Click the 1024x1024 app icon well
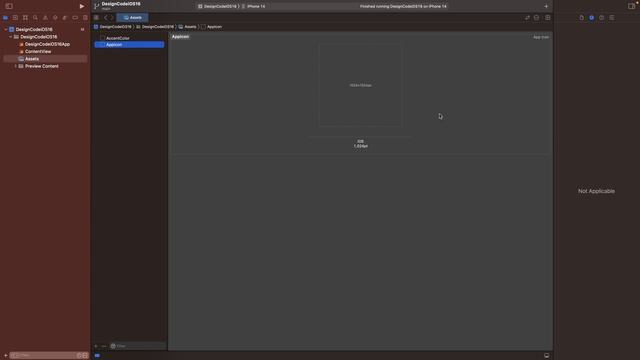640x360 pixels. (x=360, y=85)
